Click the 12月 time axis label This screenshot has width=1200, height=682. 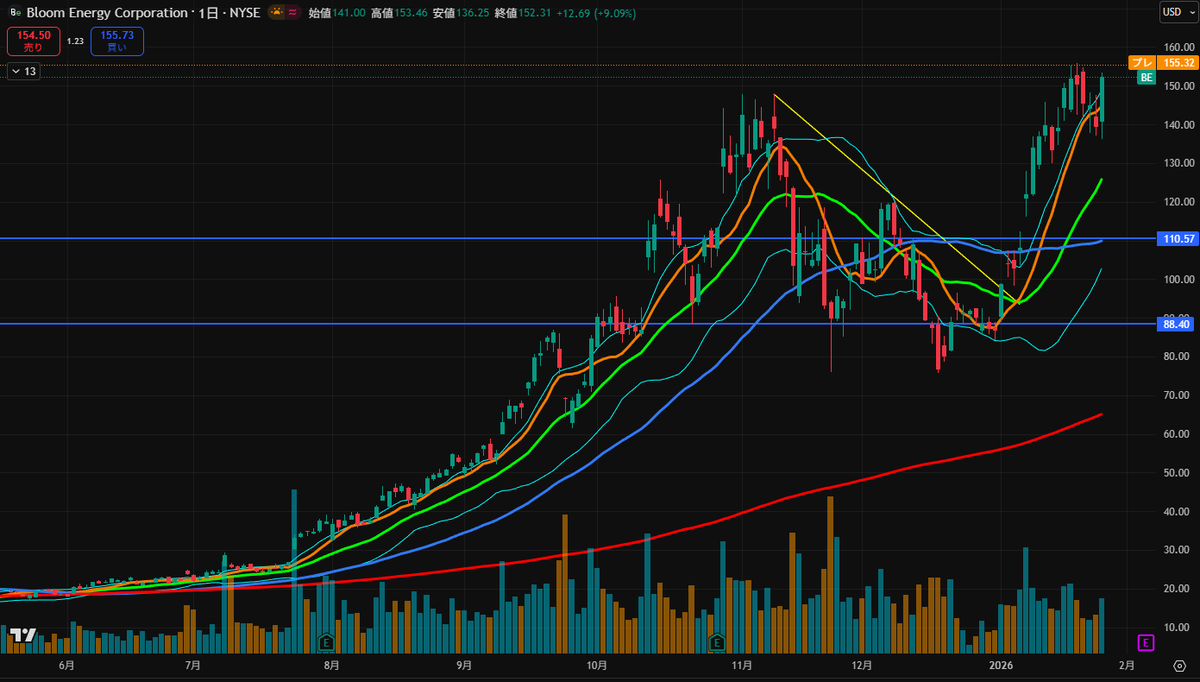[x=862, y=664]
